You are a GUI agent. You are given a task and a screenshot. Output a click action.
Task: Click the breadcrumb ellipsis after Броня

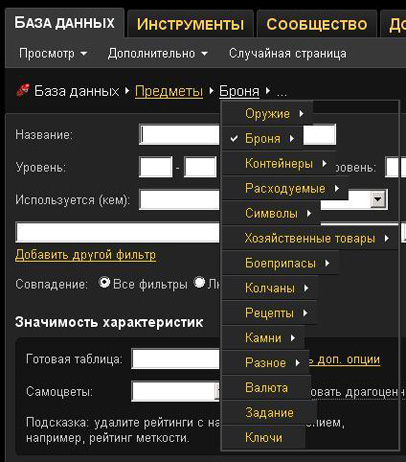pos(282,92)
